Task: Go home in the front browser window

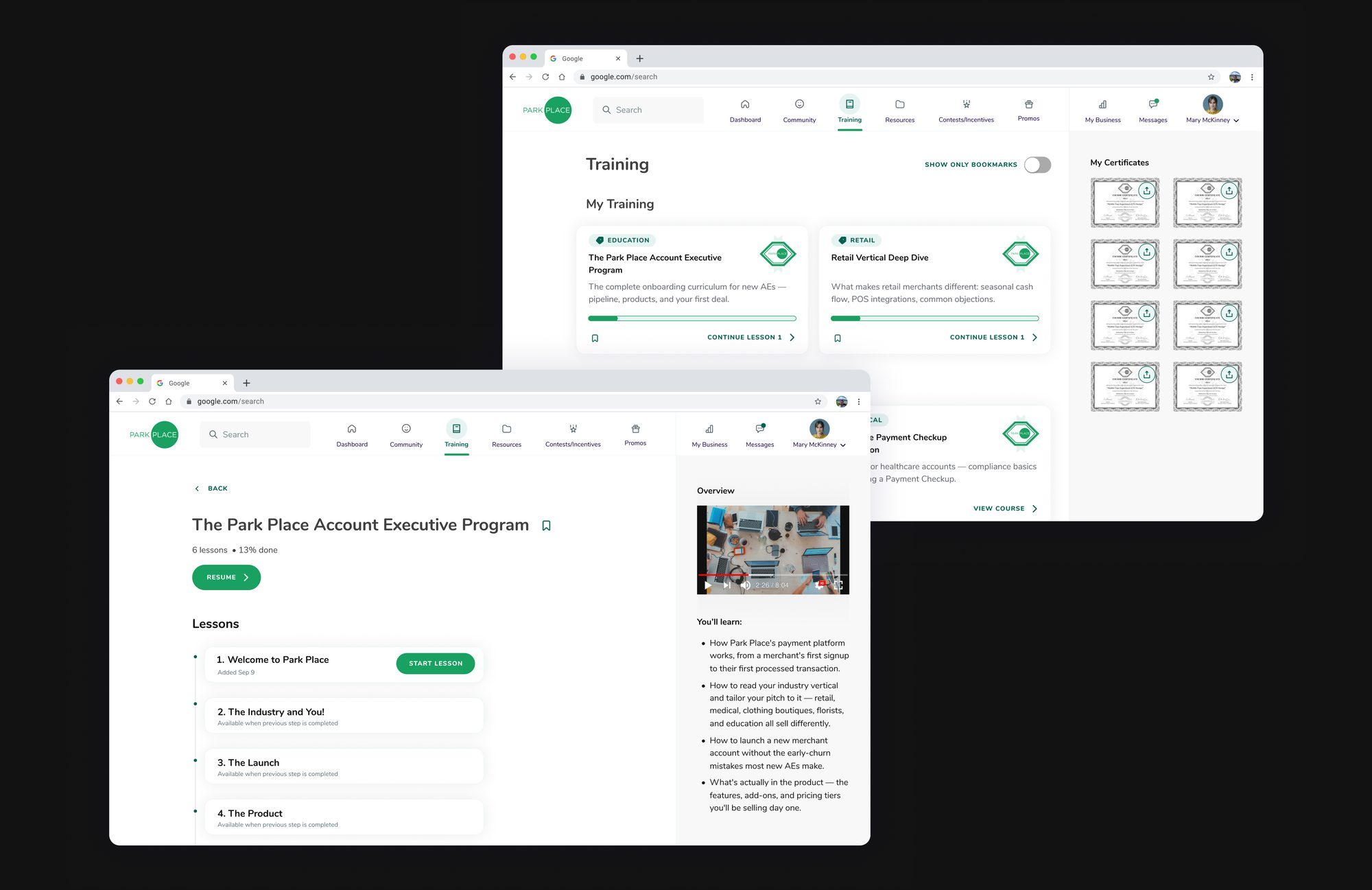Action: tap(169, 401)
